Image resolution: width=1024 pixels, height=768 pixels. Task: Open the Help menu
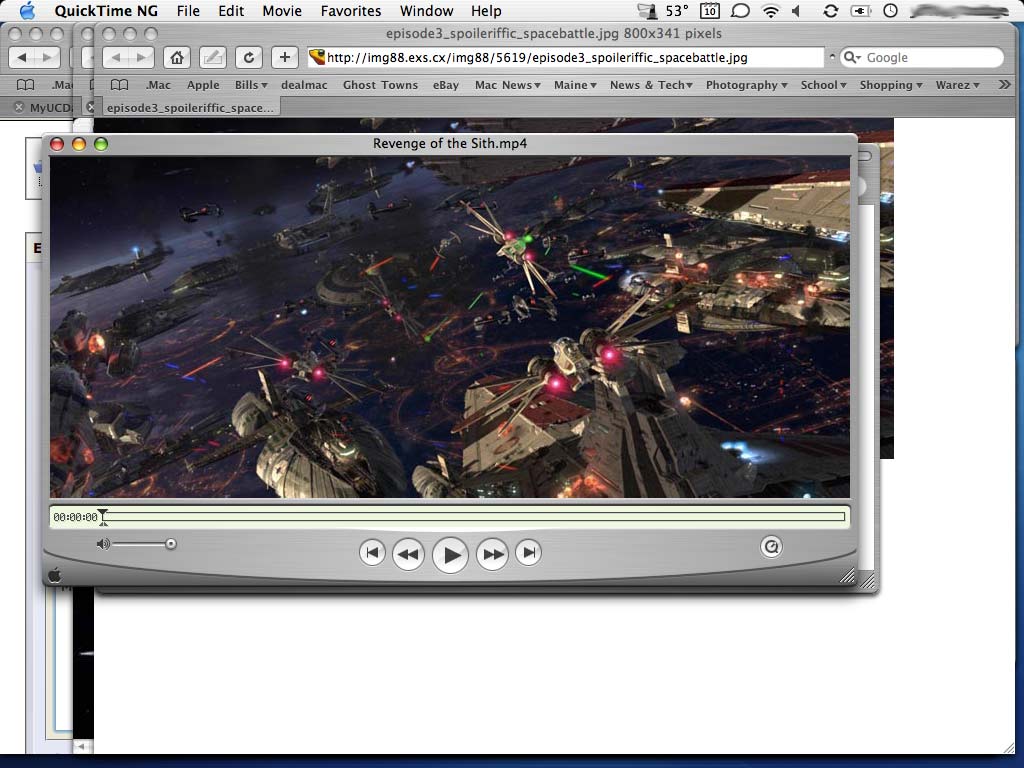tap(487, 10)
